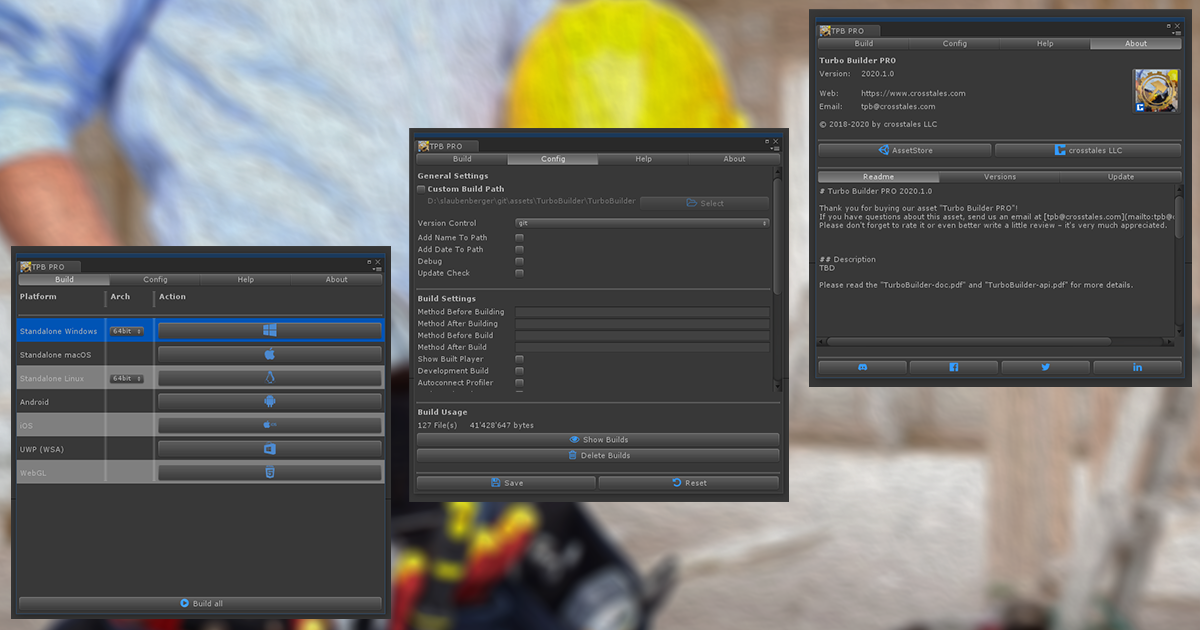Open Discord via the Discord icon

861,367
